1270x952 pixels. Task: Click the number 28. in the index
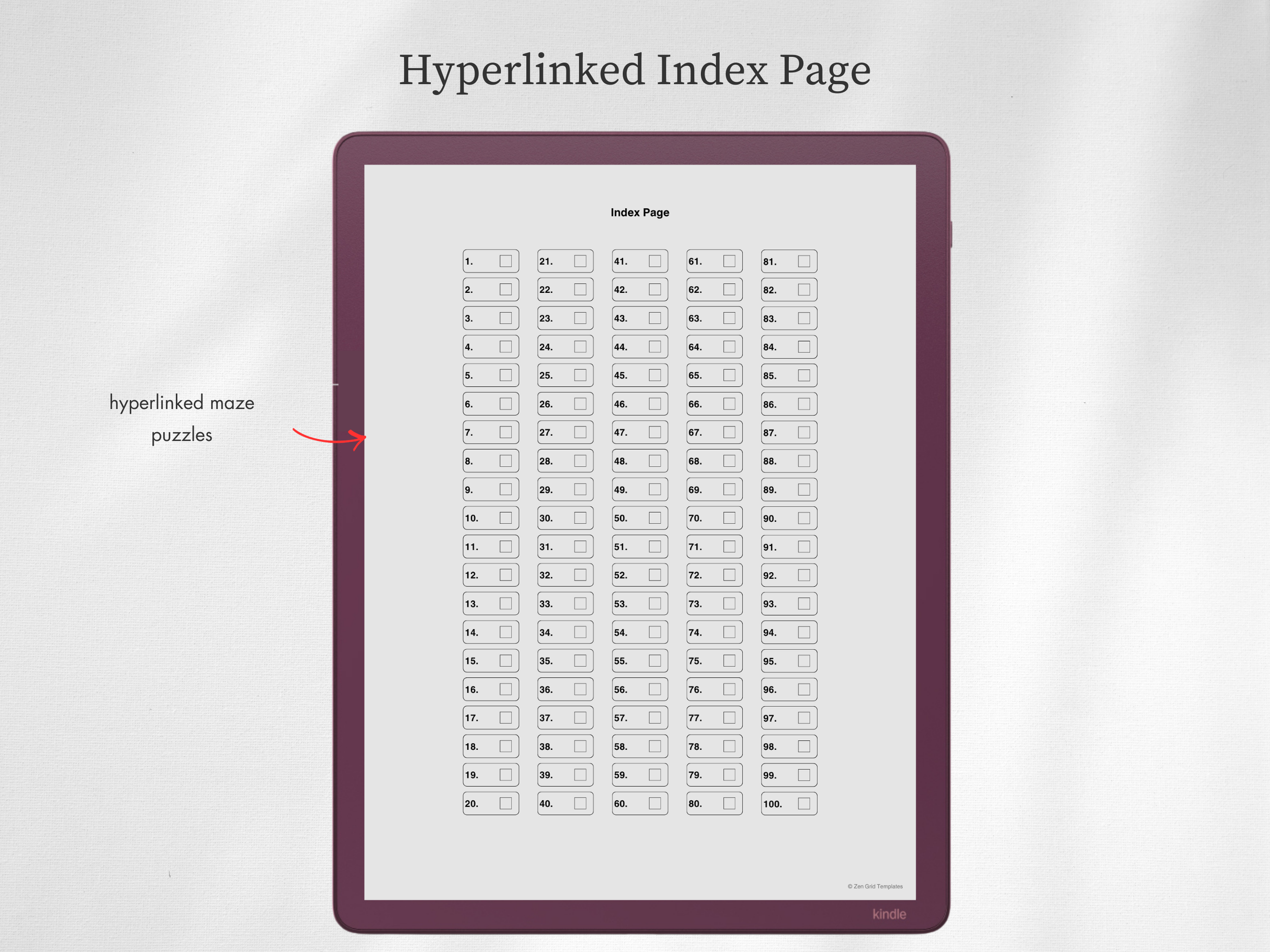pyautogui.click(x=546, y=462)
